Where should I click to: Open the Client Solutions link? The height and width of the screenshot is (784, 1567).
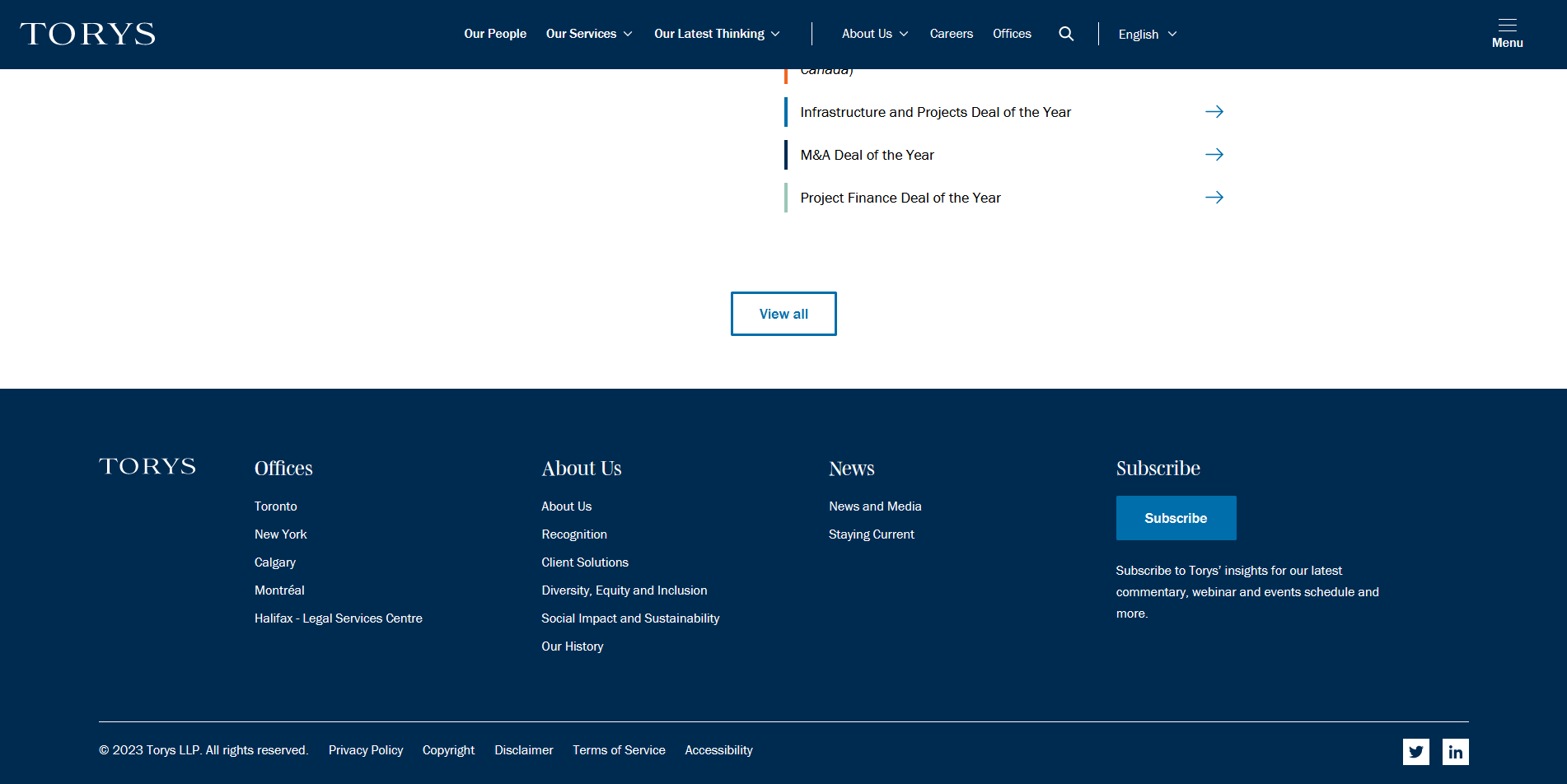click(x=585, y=562)
